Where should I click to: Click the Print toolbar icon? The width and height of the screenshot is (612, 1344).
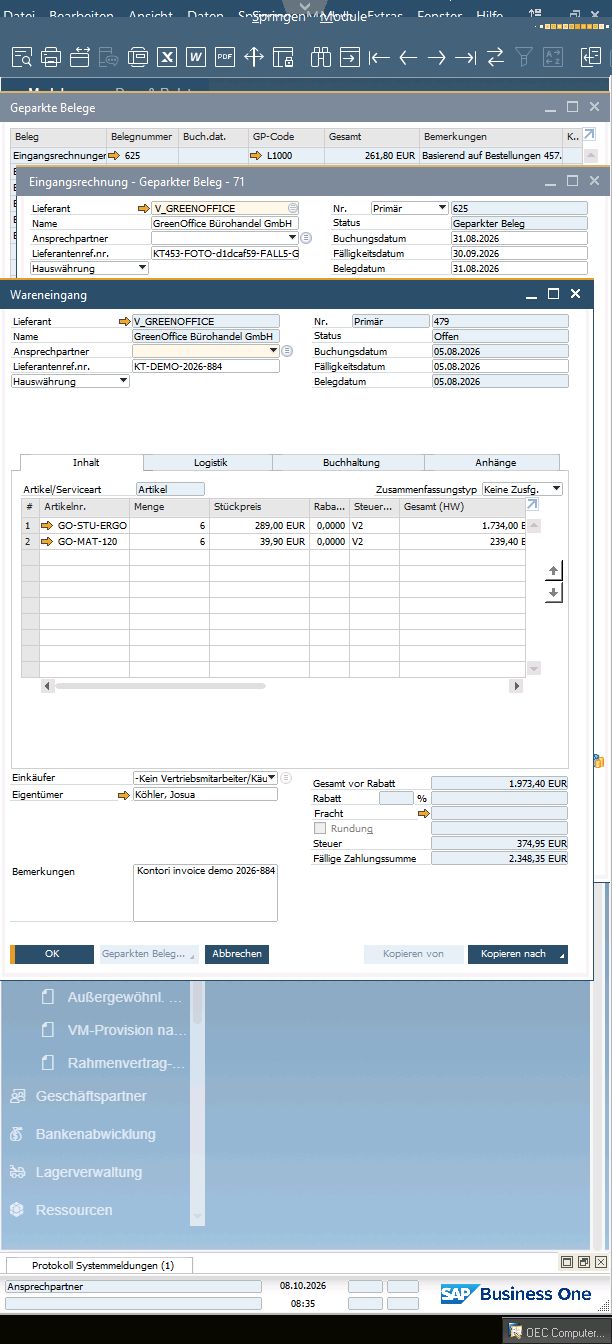51,57
